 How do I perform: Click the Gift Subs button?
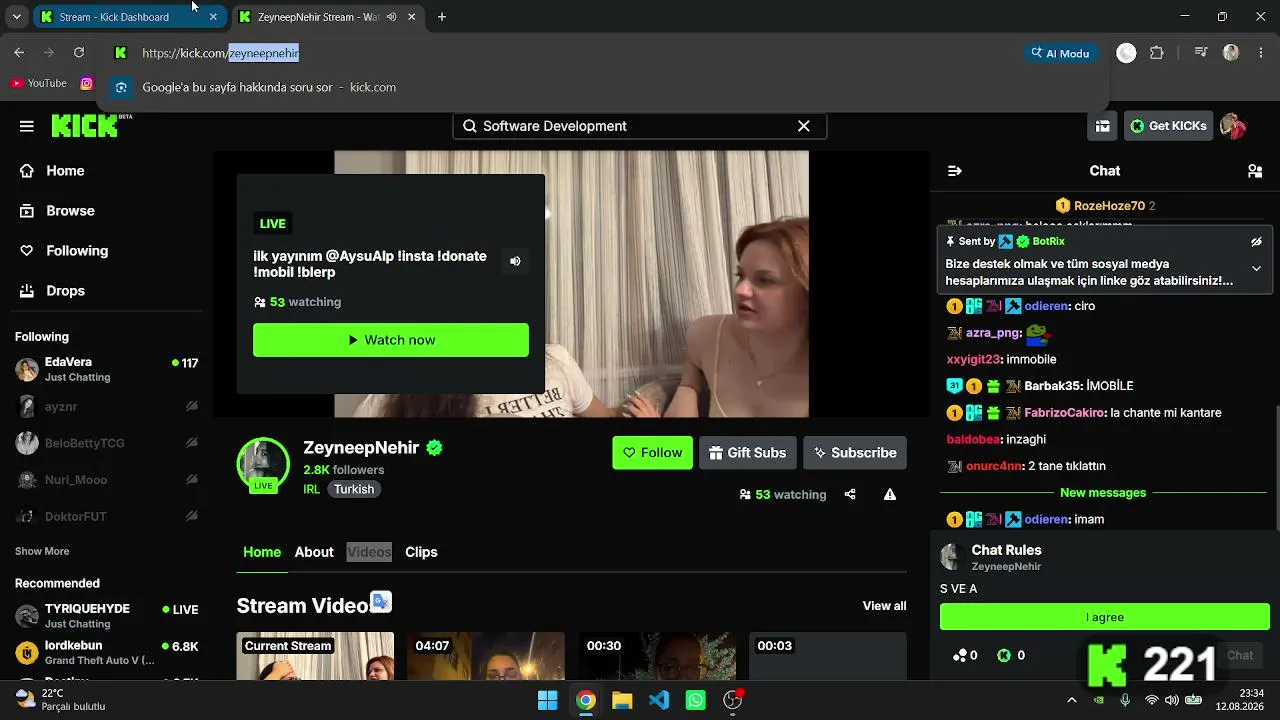point(748,453)
